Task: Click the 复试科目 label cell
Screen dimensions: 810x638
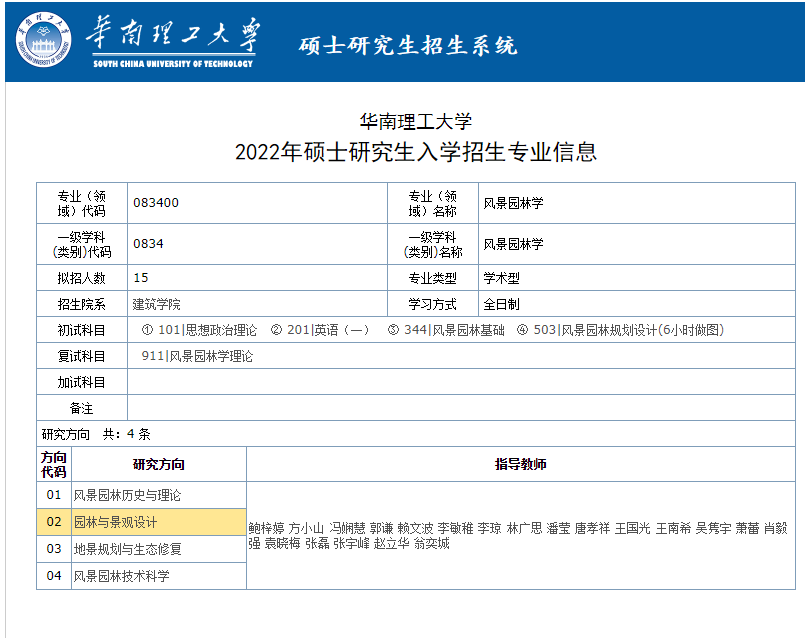Action: click(x=82, y=356)
